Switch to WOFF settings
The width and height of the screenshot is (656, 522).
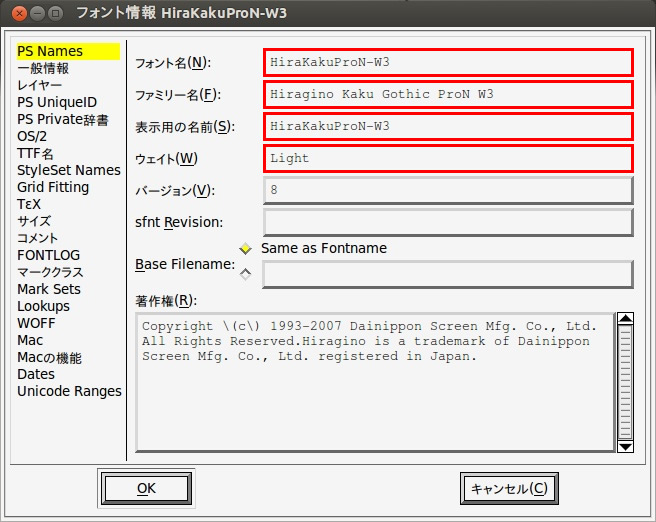tap(36, 323)
